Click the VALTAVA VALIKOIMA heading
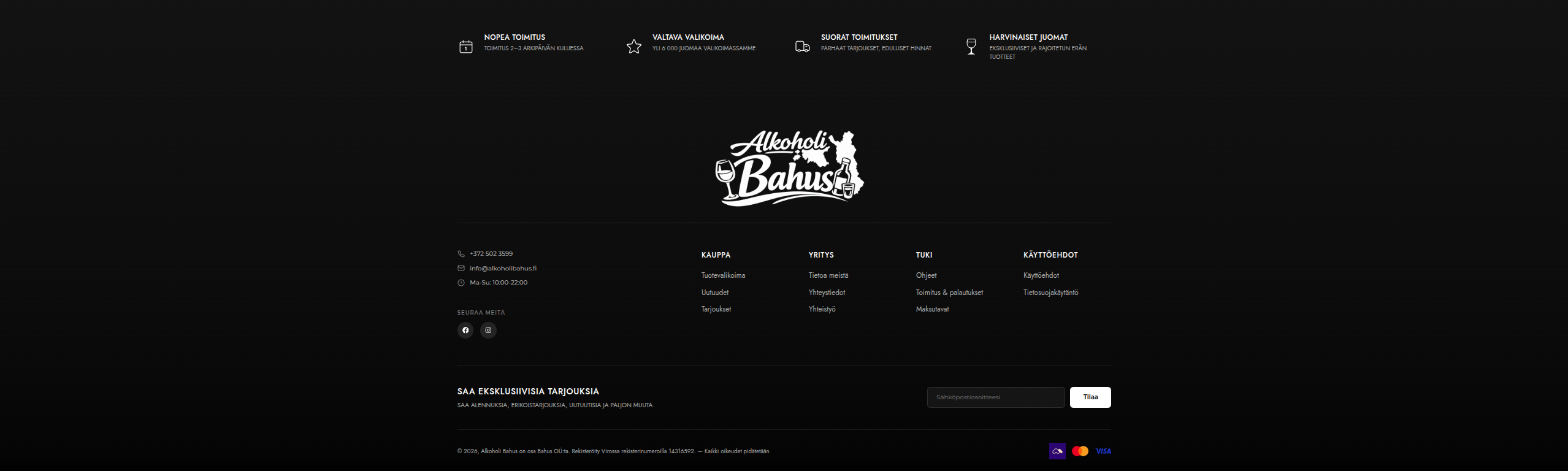The width and height of the screenshot is (1568, 471). [687, 37]
